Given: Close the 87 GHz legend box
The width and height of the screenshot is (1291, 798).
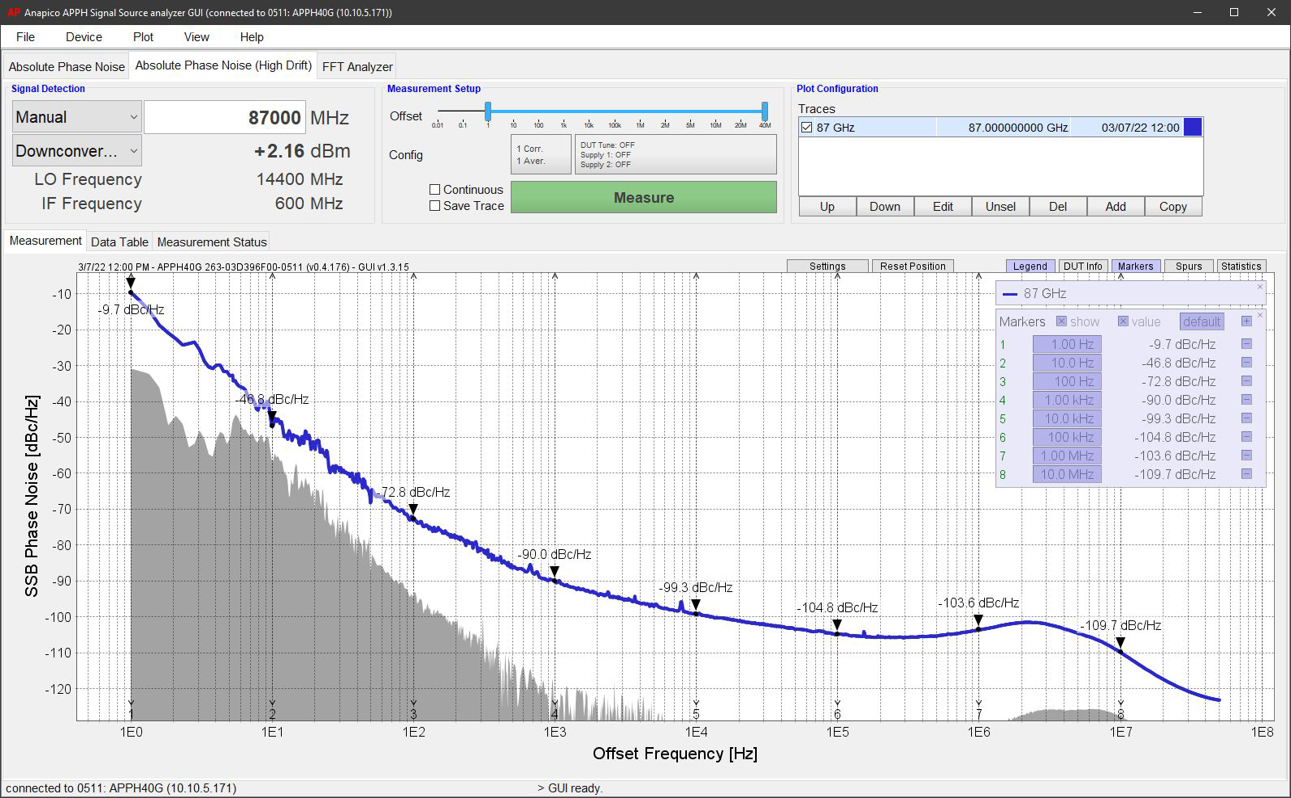Looking at the screenshot, I should tap(1260, 287).
